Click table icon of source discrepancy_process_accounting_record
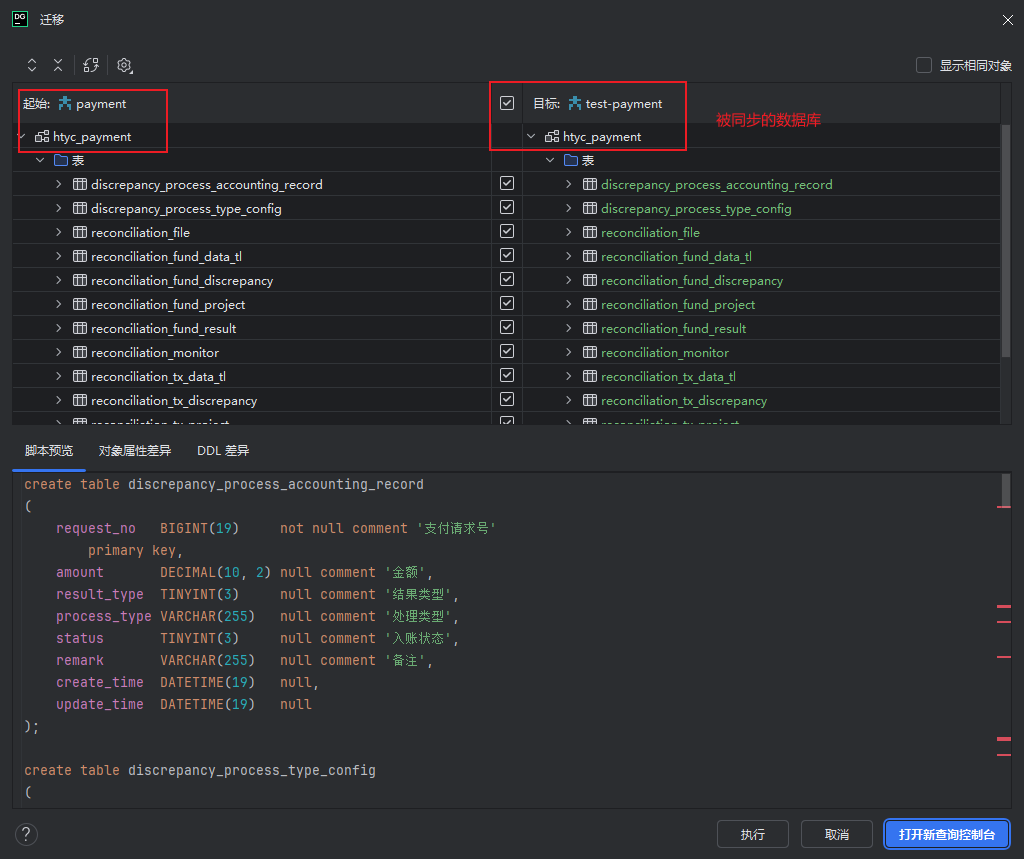Viewport: 1024px width, 859px height. 80,184
